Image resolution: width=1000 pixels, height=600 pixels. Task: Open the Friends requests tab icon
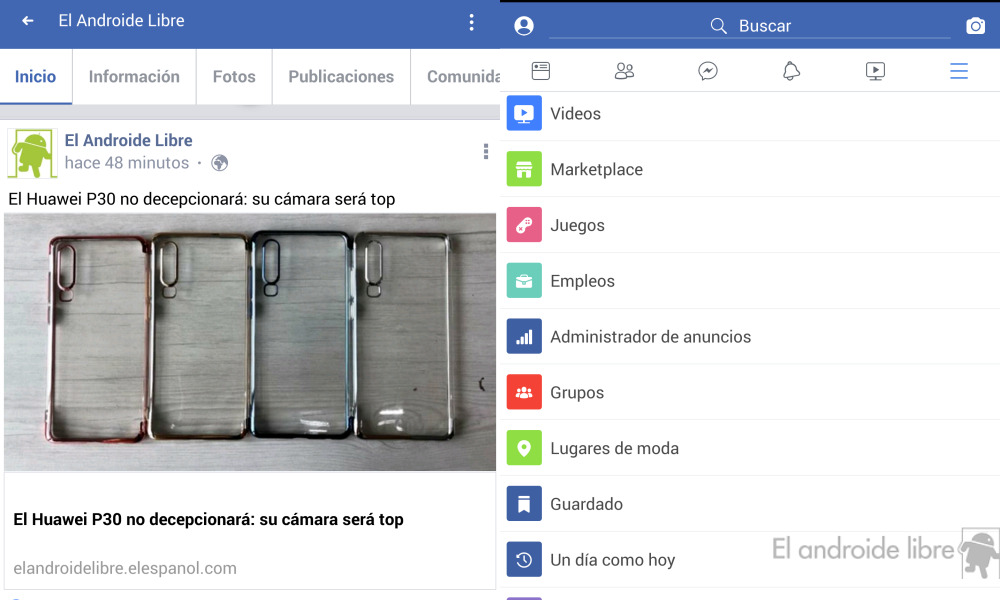624,71
